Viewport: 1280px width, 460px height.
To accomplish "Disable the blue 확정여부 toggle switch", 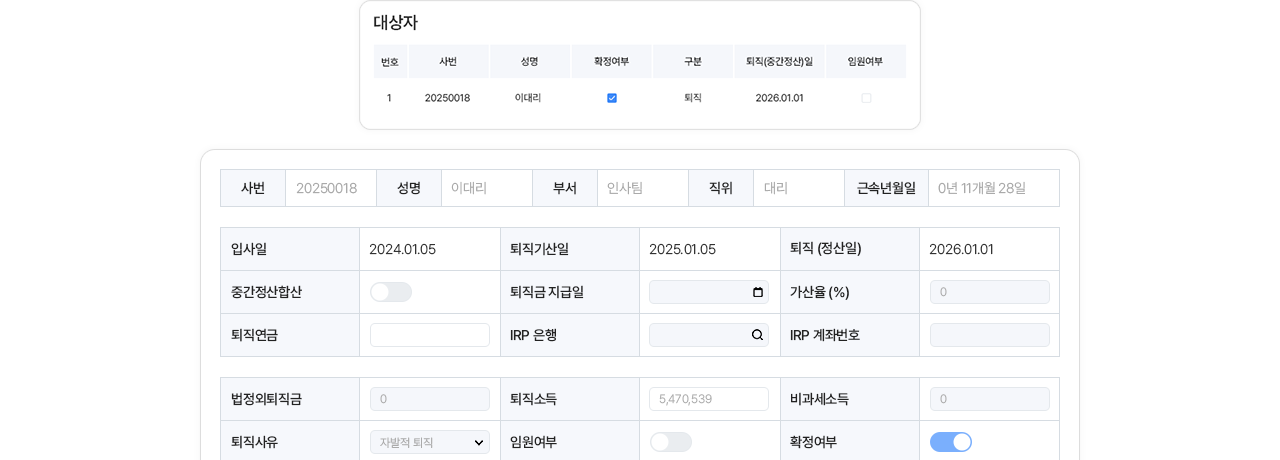I will (950, 442).
